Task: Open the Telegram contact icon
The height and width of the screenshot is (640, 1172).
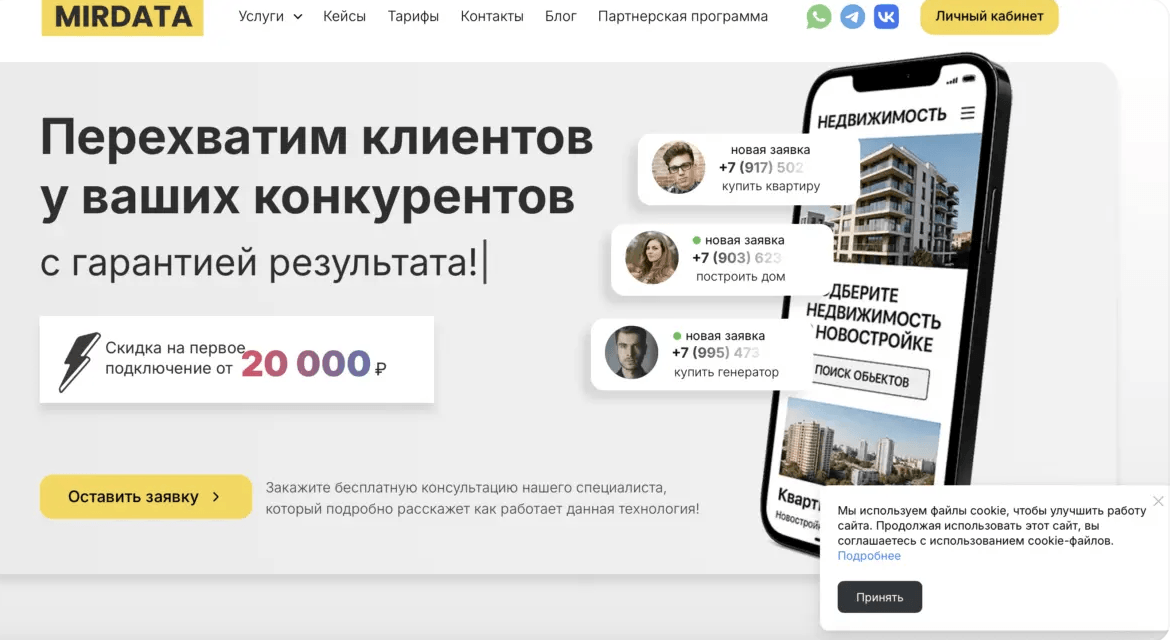Action: coord(852,16)
